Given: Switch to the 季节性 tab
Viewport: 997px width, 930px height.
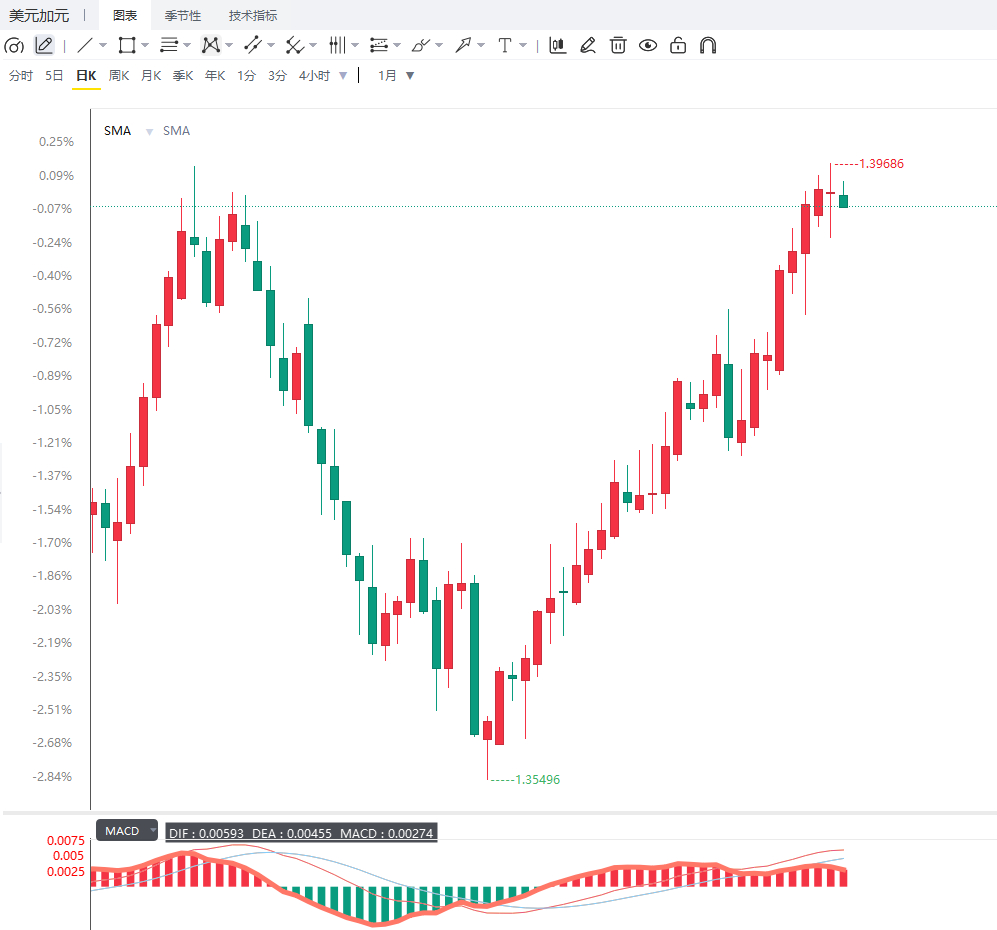Looking at the screenshot, I should point(183,15).
